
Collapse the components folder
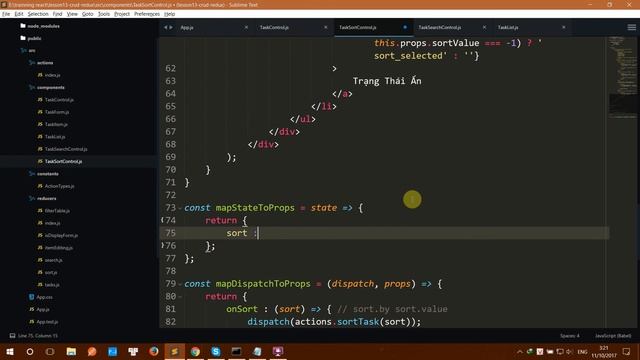[x=51, y=87]
